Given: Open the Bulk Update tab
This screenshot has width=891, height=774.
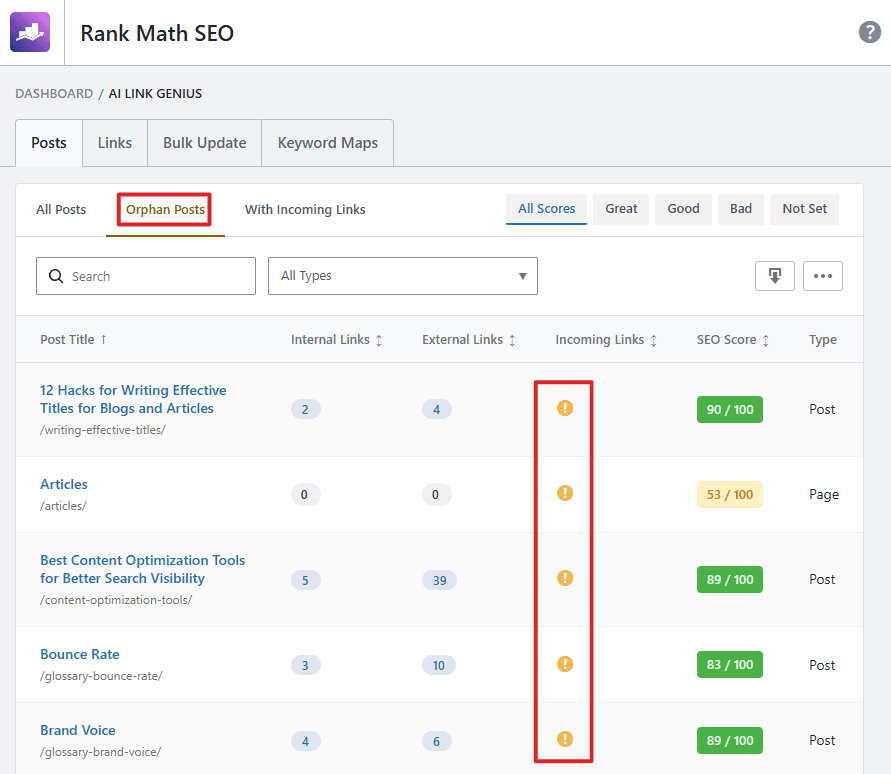Looking at the screenshot, I should pos(205,143).
